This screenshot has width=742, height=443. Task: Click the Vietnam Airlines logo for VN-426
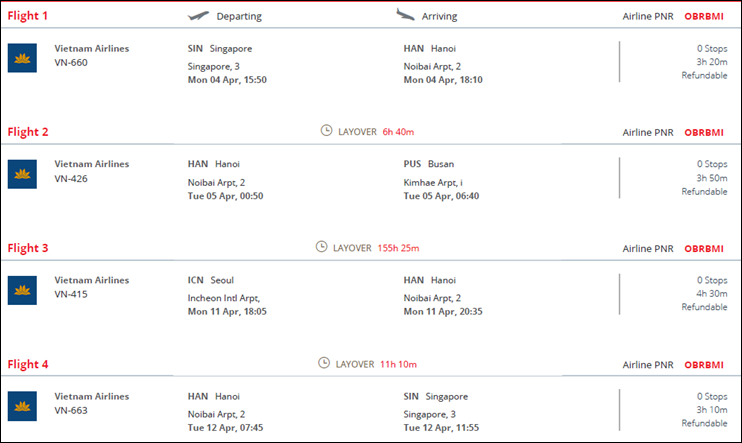[22, 174]
